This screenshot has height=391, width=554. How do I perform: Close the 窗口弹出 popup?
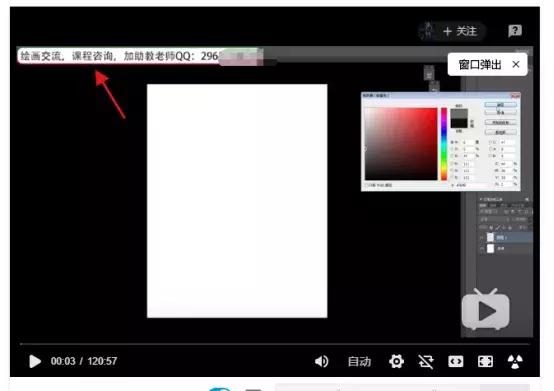(x=516, y=64)
